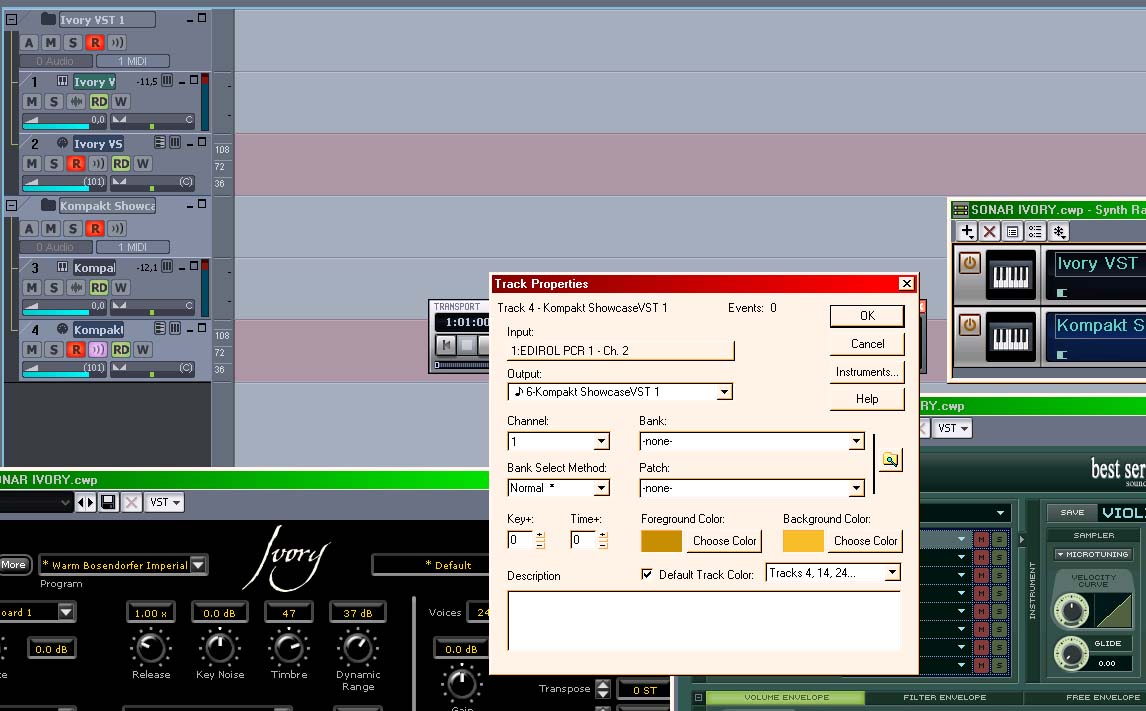Switch to Filter Envelope tab in Kompakt

[944, 697]
